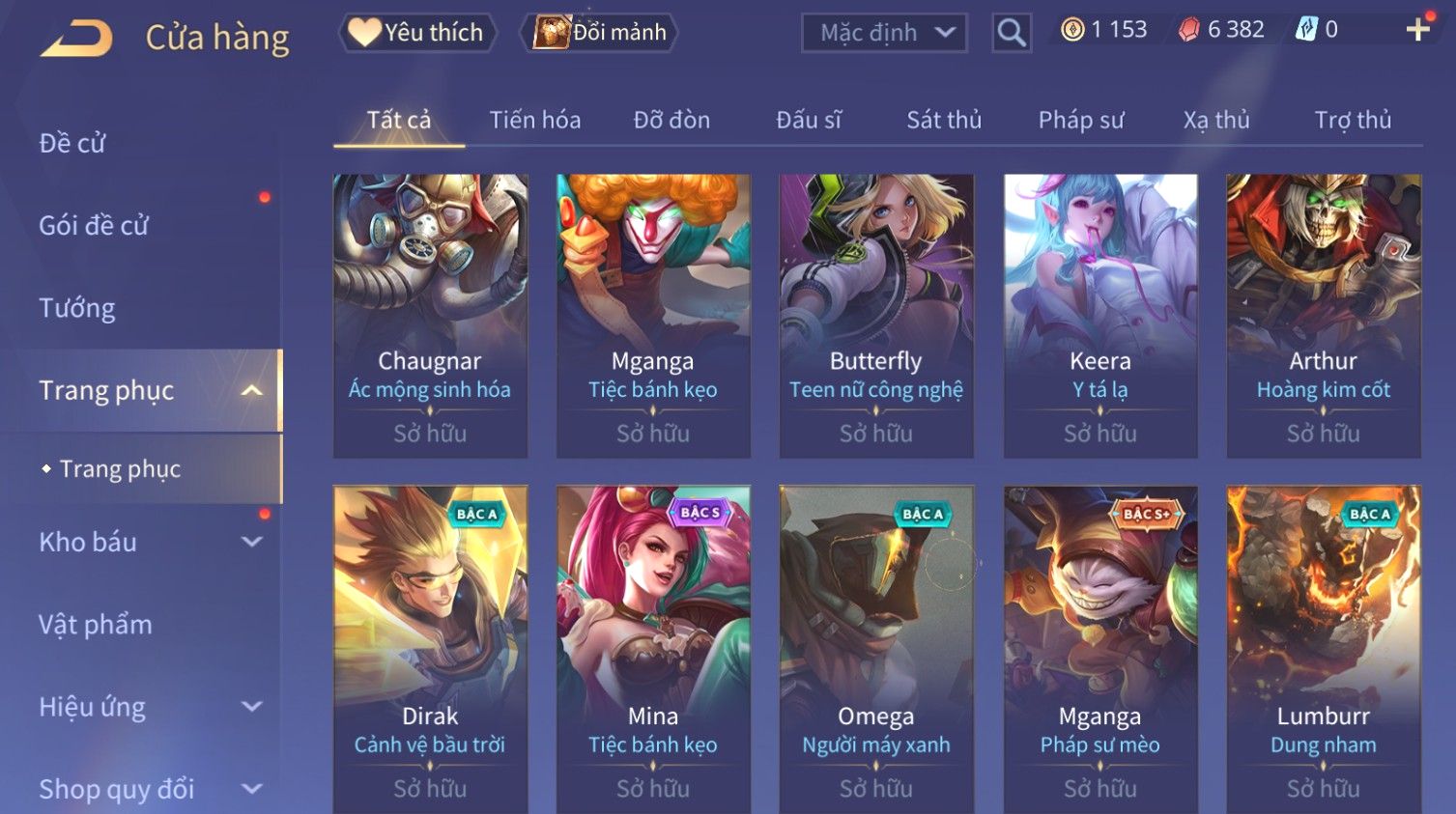Expand Shop quy đổi section
The height and width of the screenshot is (814, 1456).
(252, 789)
